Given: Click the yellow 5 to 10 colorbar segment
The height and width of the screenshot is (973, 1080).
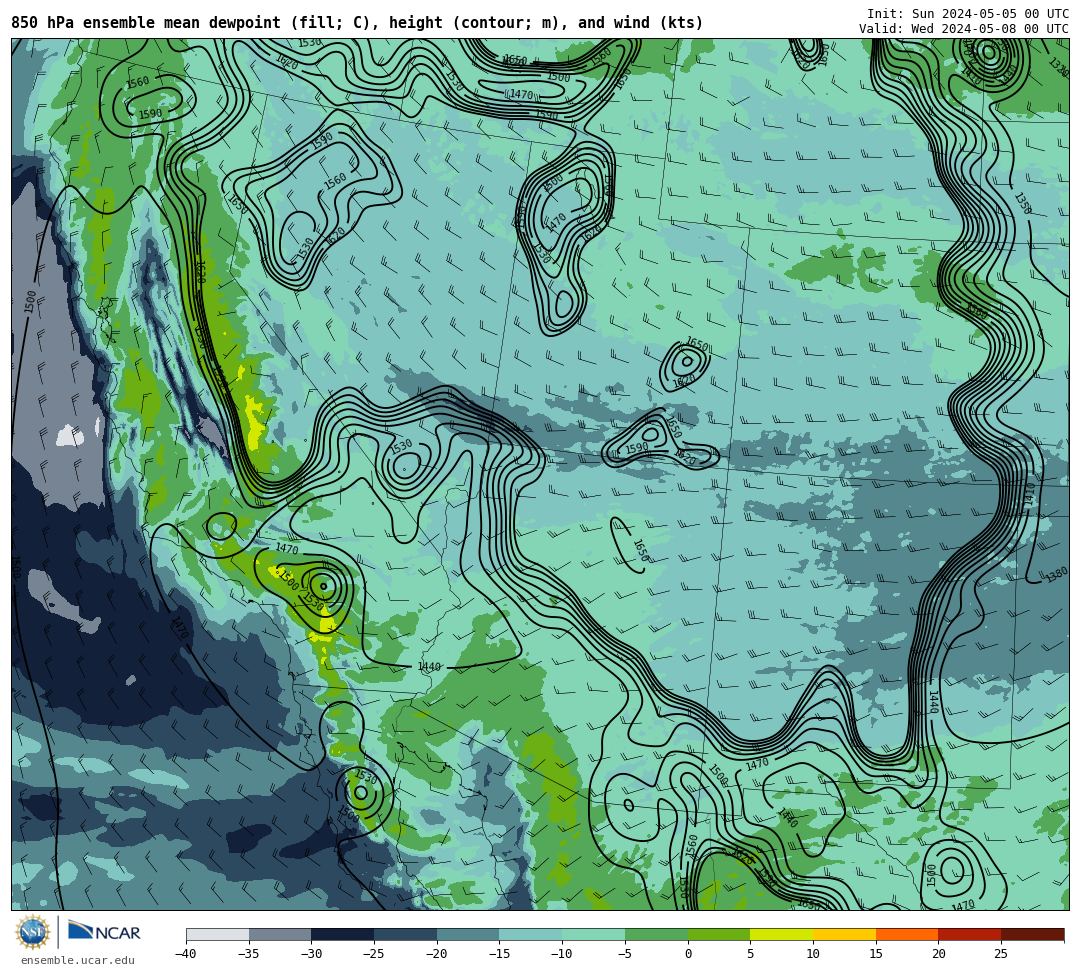Looking at the screenshot, I should pos(781,934).
